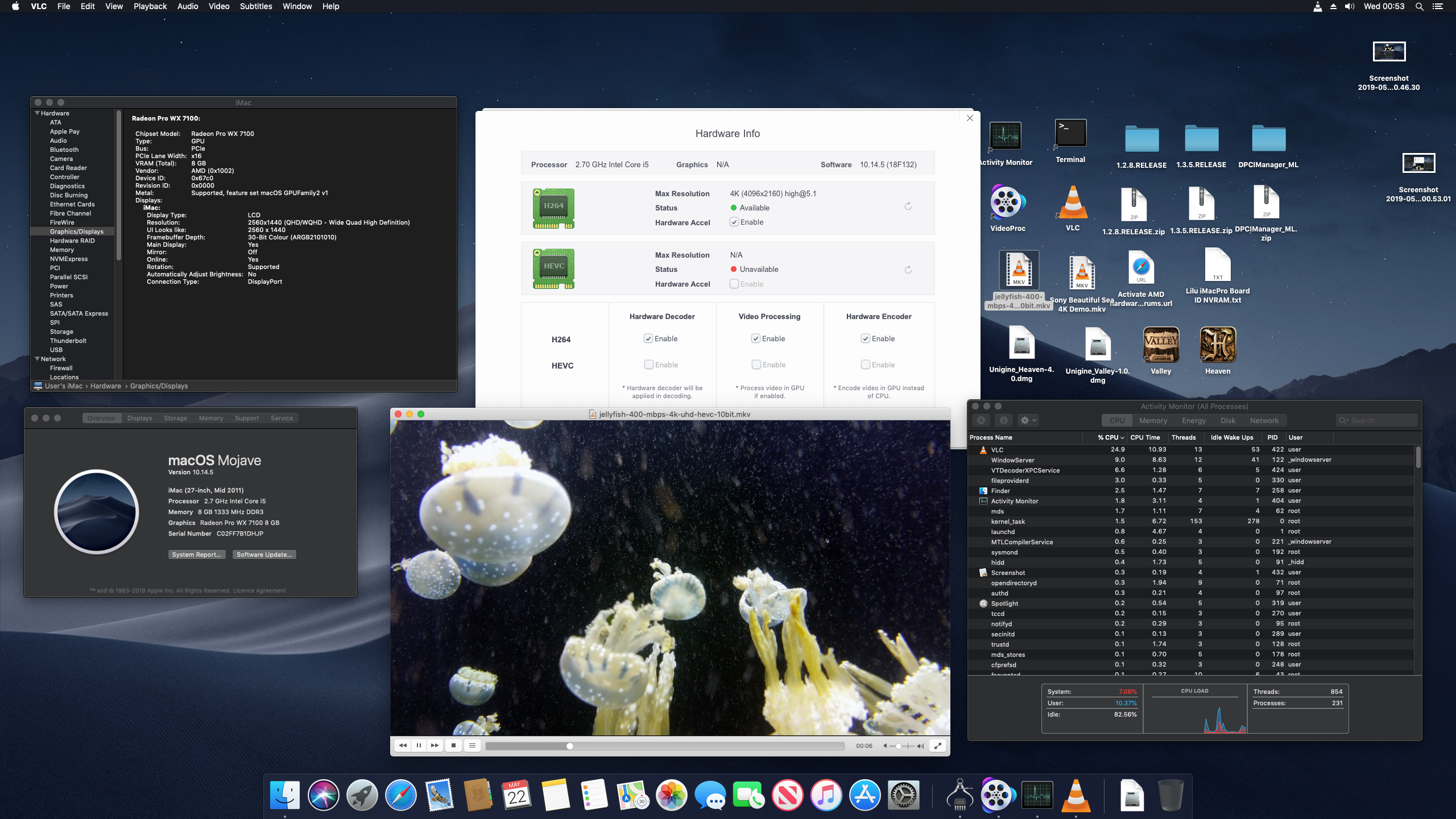Click volume icon in the menu bar
The width and height of the screenshot is (1456, 819).
click(x=1350, y=6)
